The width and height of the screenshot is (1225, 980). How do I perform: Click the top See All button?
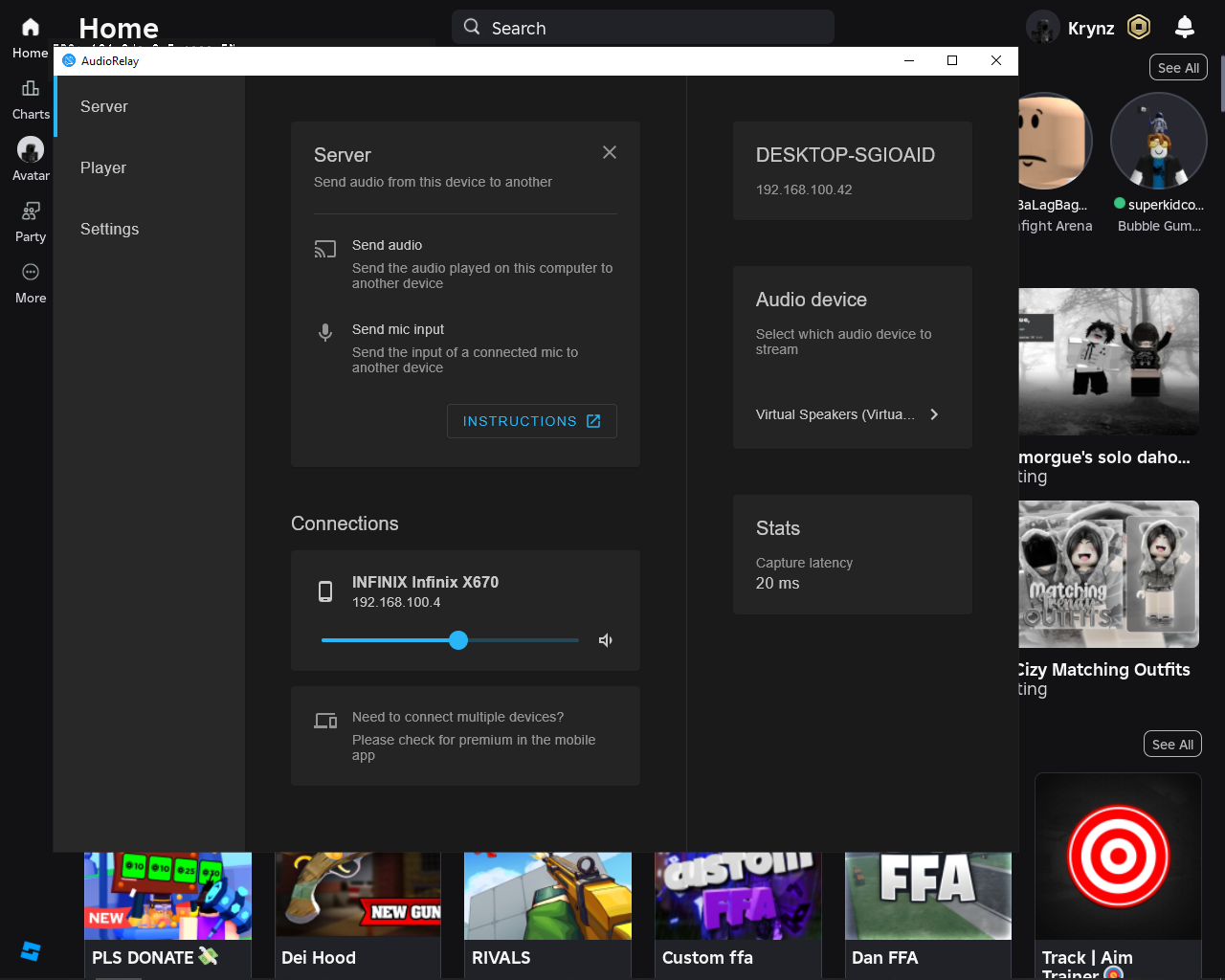click(x=1177, y=68)
